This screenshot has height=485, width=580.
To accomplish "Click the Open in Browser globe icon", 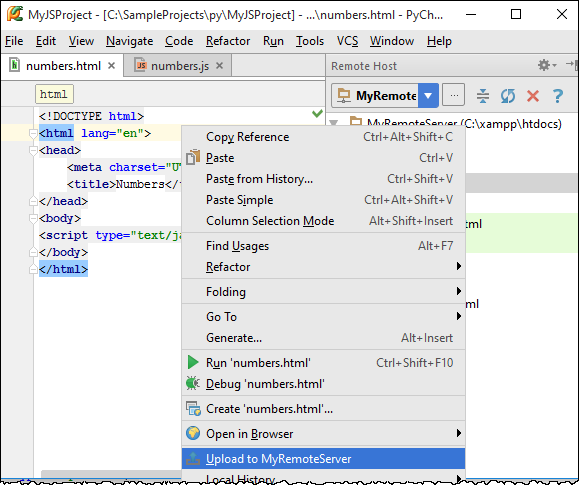I will click(193, 433).
